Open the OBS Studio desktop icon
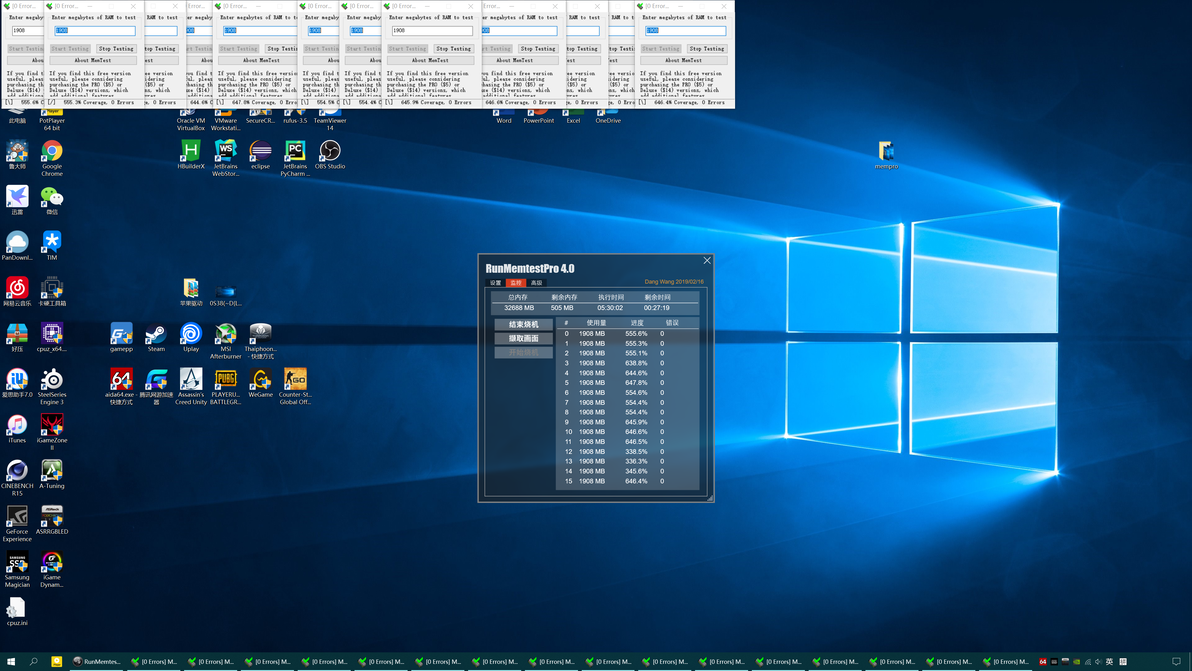 tap(330, 152)
